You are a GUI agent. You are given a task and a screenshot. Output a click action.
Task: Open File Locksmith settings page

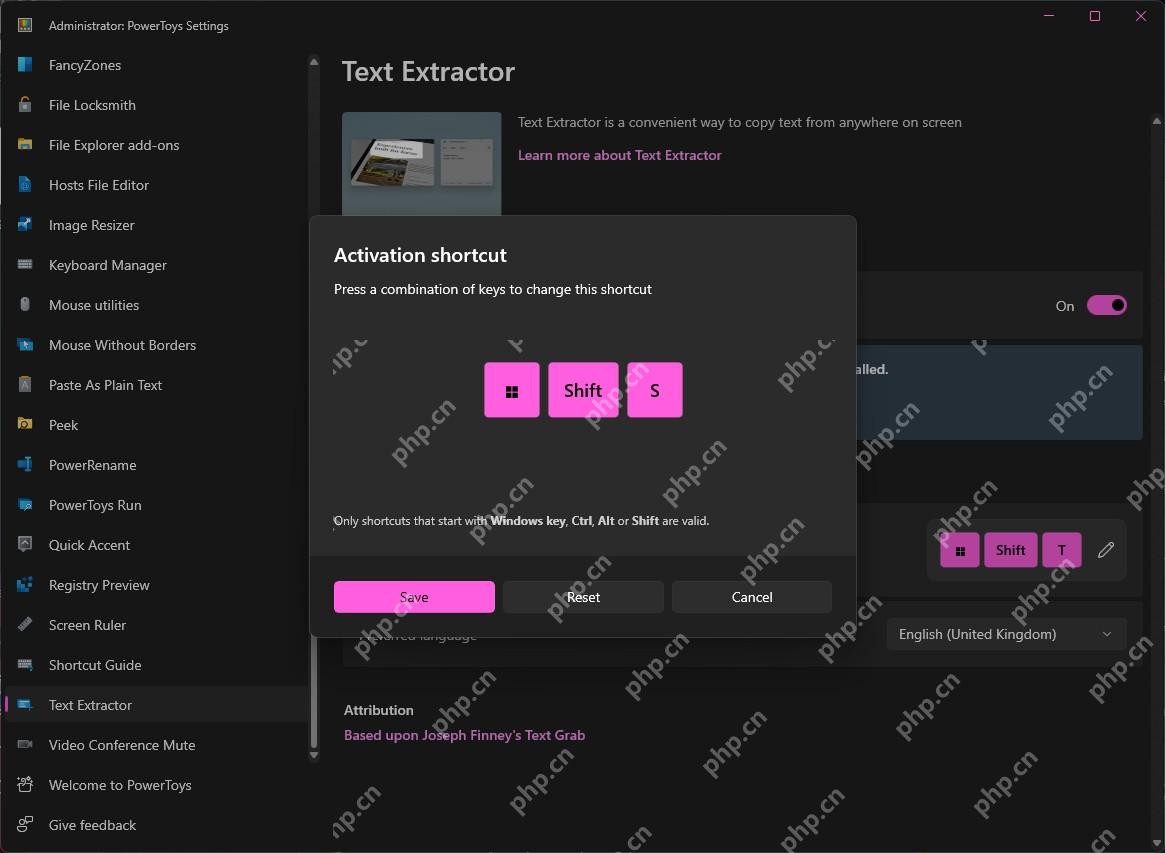pyautogui.click(x=92, y=106)
